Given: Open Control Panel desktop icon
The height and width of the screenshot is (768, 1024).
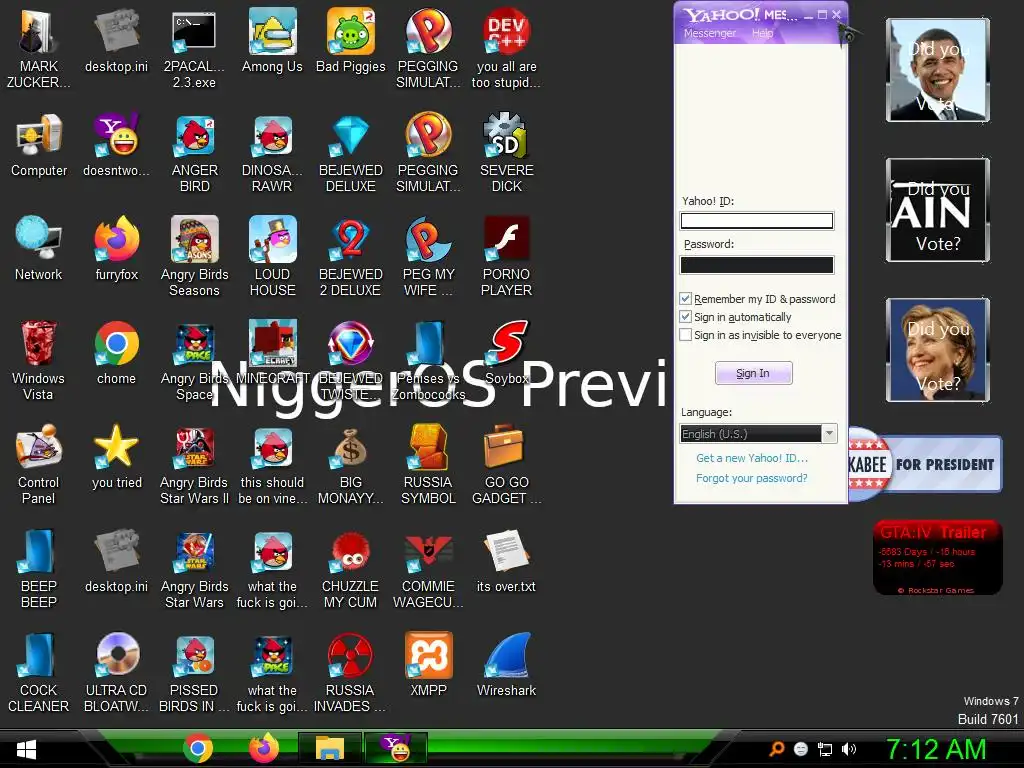Looking at the screenshot, I should (x=39, y=464).
